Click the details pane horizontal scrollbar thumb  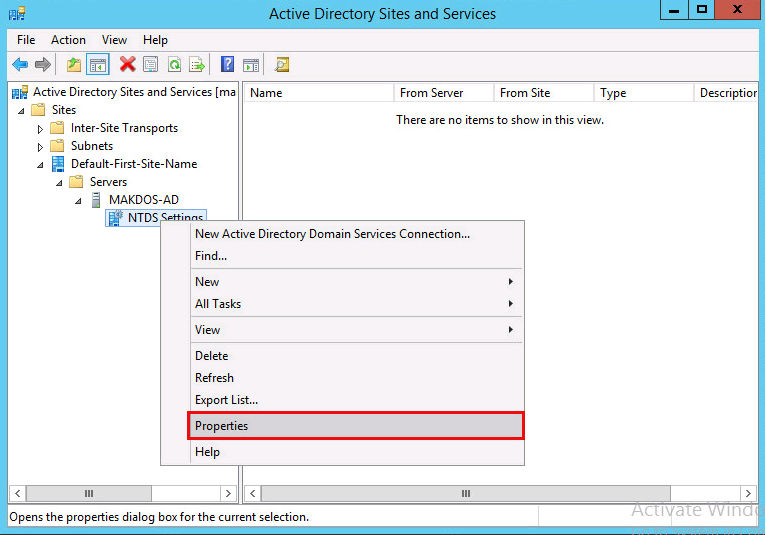click(466, 494)
